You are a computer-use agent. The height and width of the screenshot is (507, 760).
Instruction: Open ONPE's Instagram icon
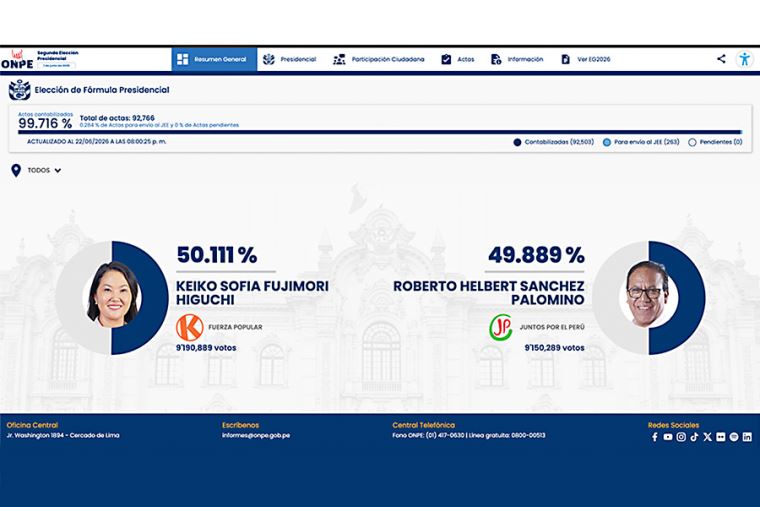681,437
